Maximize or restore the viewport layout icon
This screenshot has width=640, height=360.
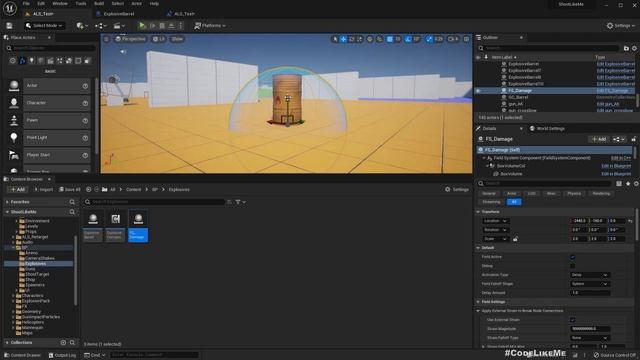(466, 39)
